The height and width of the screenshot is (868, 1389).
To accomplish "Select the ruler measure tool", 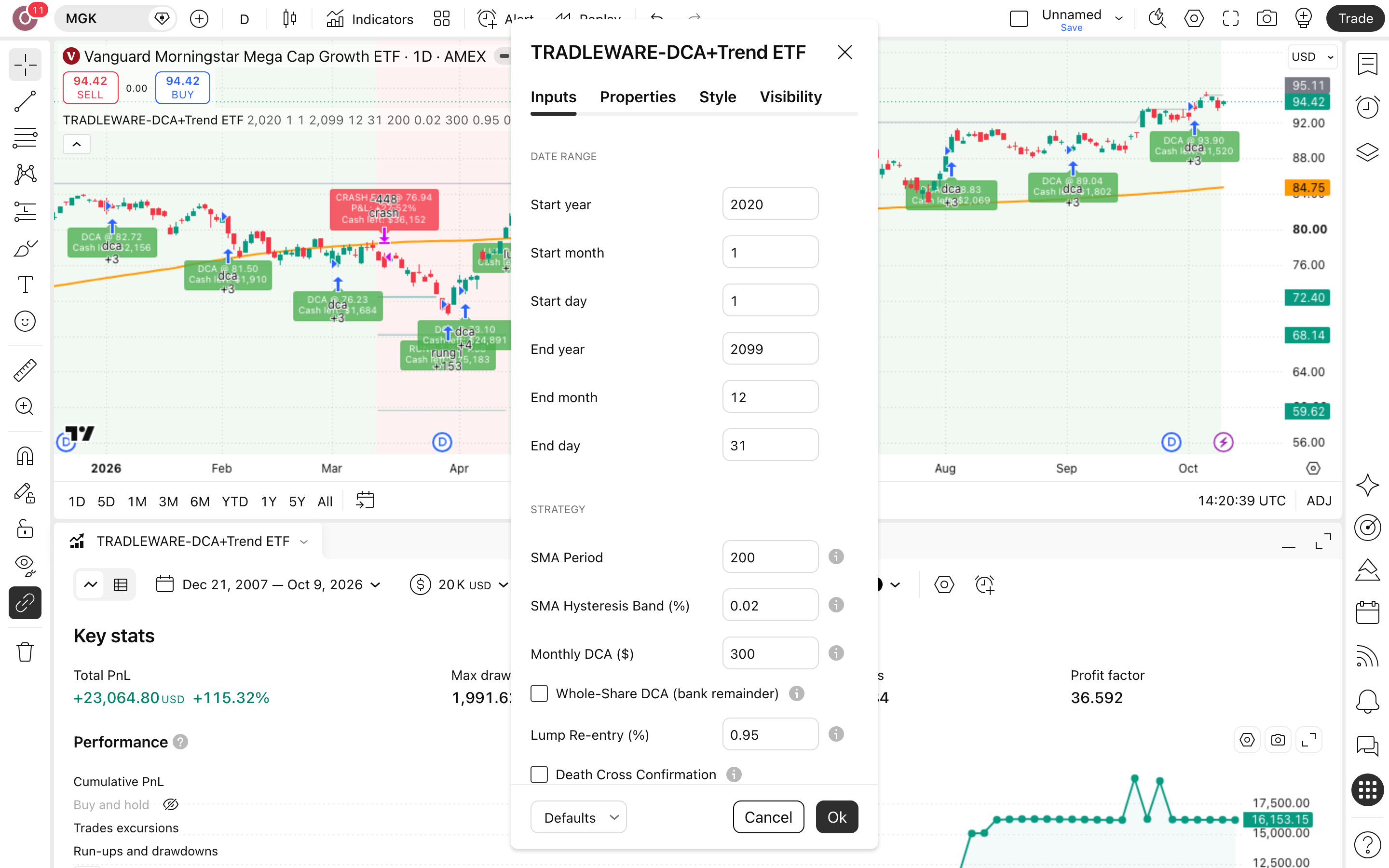I will 25,370.
